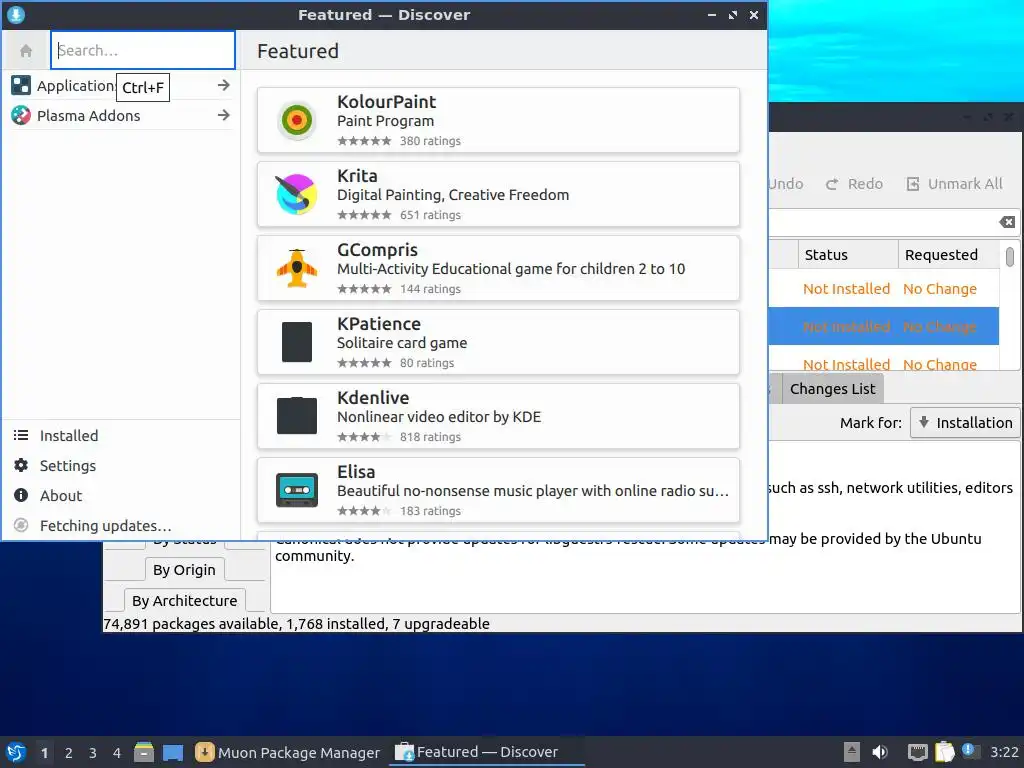Open the Installed section
The height and width of the screenshot is (768, 1024).
pyautogui.click(x=121, y=436)
